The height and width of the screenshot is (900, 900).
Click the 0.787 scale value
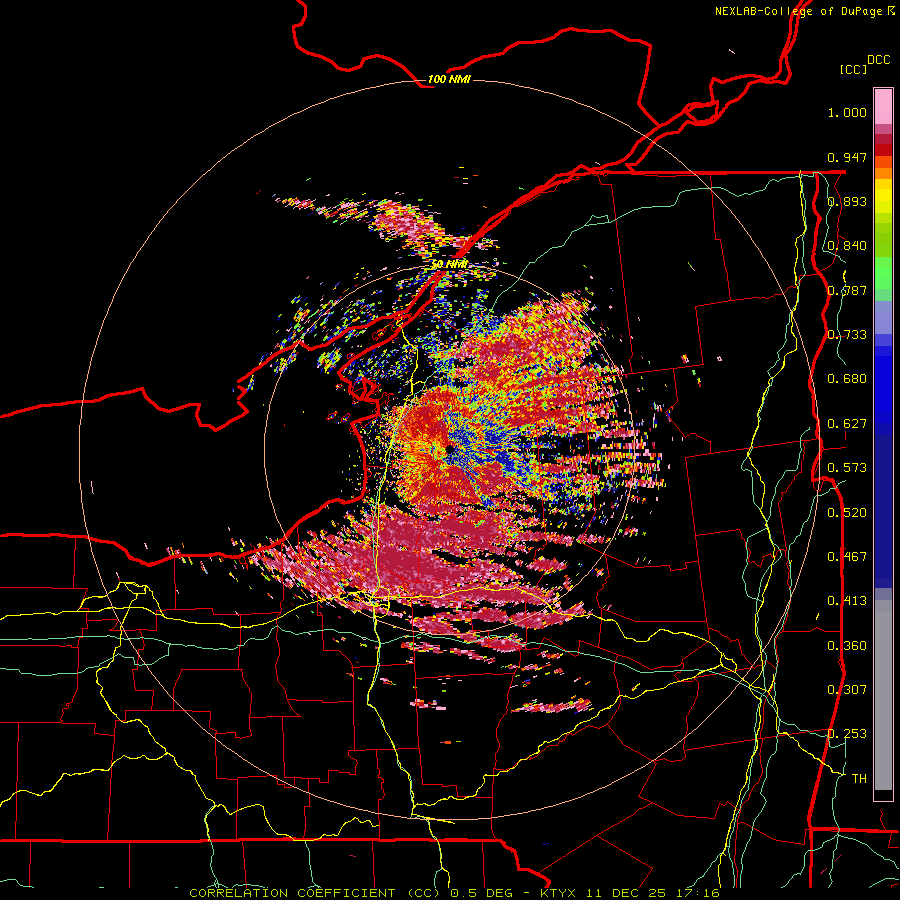(847, 290)
